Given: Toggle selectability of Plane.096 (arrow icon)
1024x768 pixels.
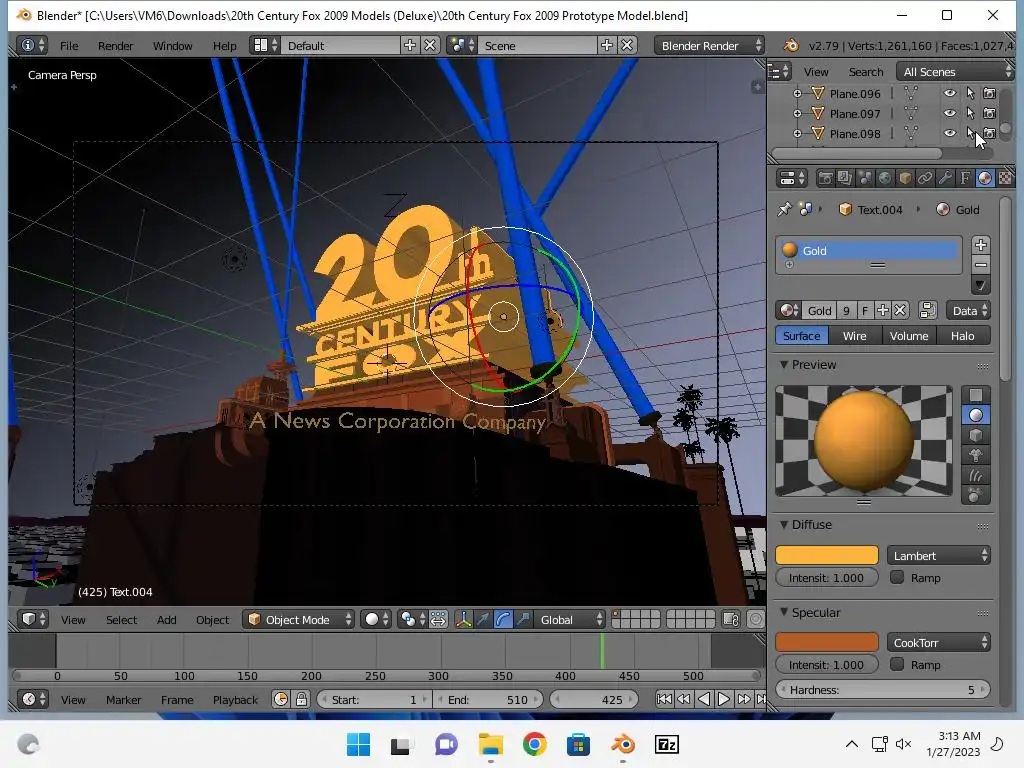Looking at the screenshot, I should pos(970,94).
